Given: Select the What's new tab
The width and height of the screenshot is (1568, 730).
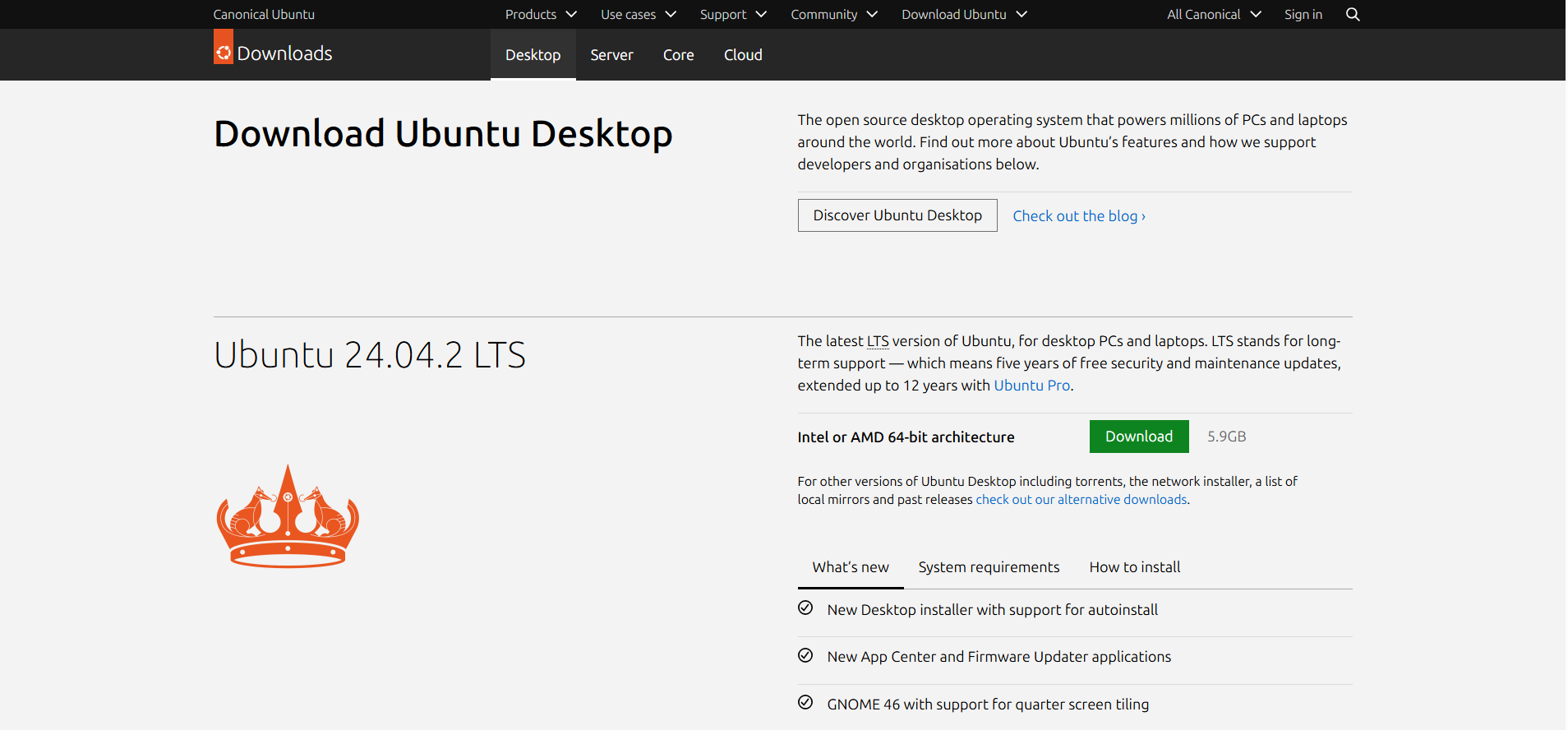Looking at the screenshot, I should click(851, 567).
